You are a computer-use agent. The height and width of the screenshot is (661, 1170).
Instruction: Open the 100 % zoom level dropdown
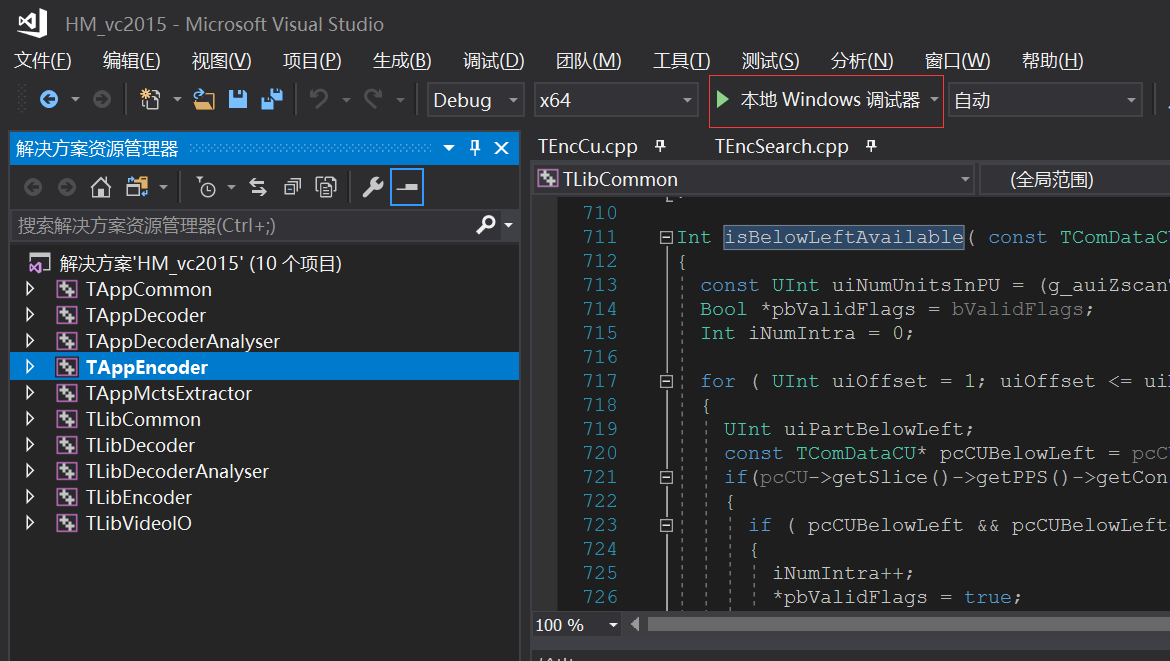click(577, 625)
